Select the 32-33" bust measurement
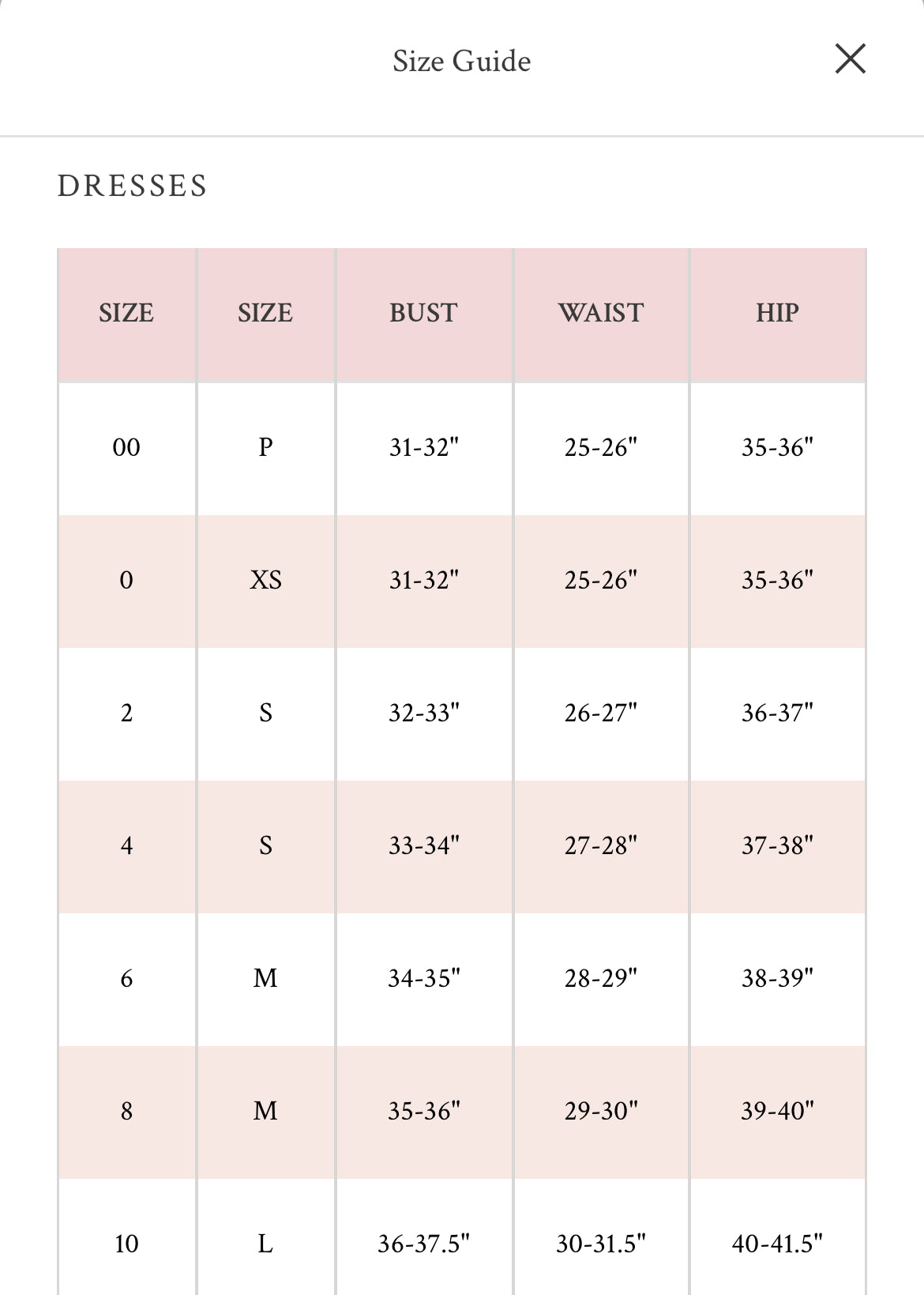924x1295 pixels. [423, 713]
